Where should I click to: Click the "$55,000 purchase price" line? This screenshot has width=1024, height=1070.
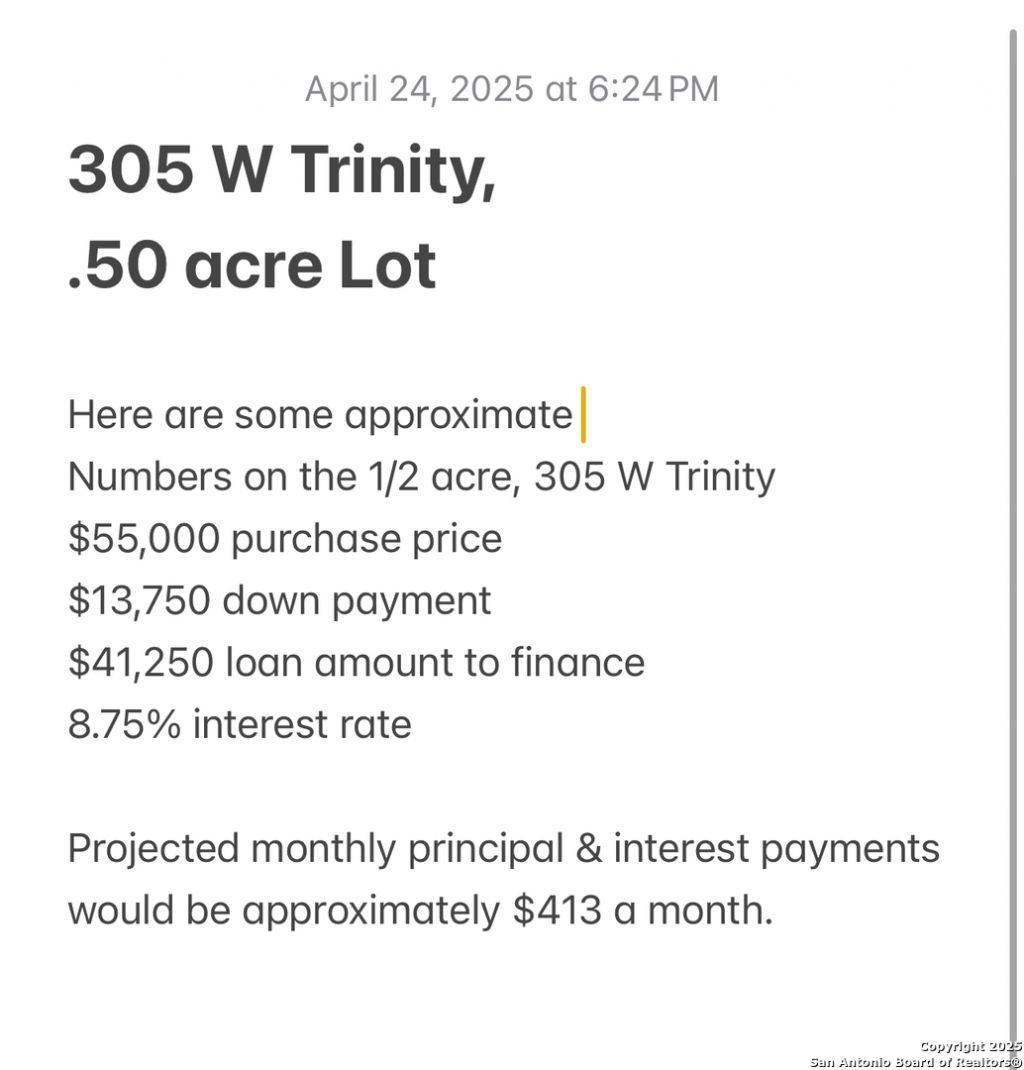(285, 539)
